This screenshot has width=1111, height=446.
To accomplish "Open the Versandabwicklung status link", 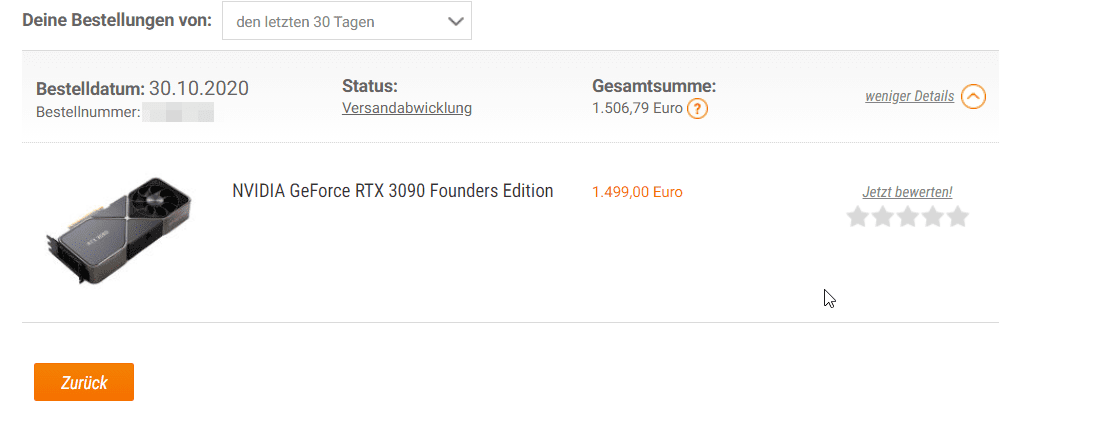I will point(407,108).
